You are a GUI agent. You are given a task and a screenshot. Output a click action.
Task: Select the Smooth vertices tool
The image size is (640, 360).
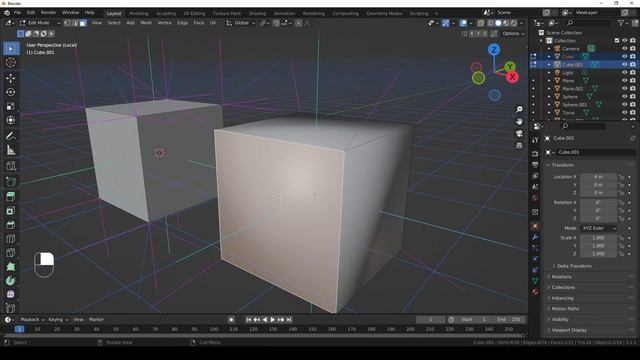click(11, 294)
